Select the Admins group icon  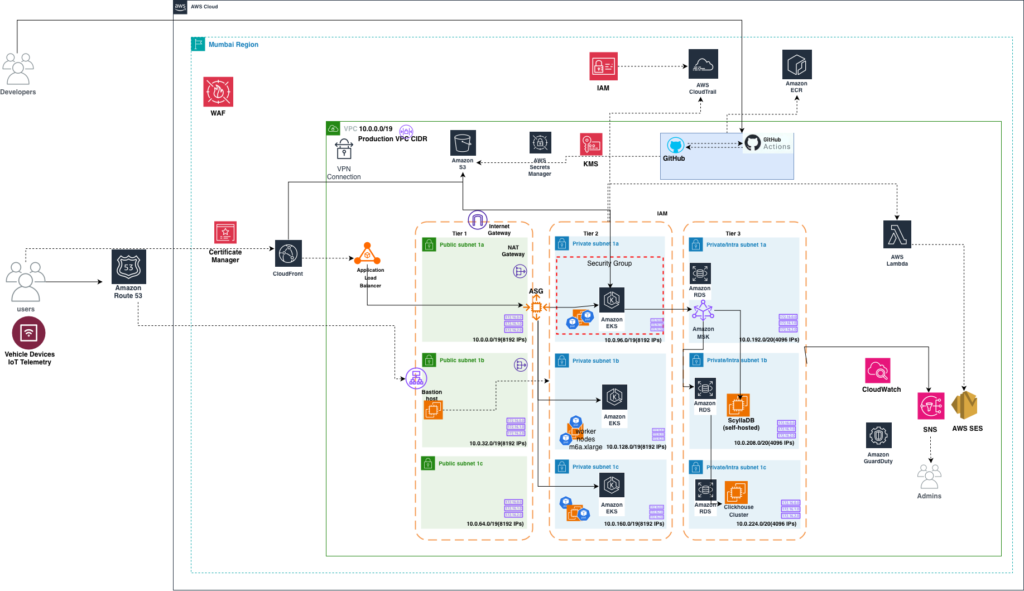(929, 476)
